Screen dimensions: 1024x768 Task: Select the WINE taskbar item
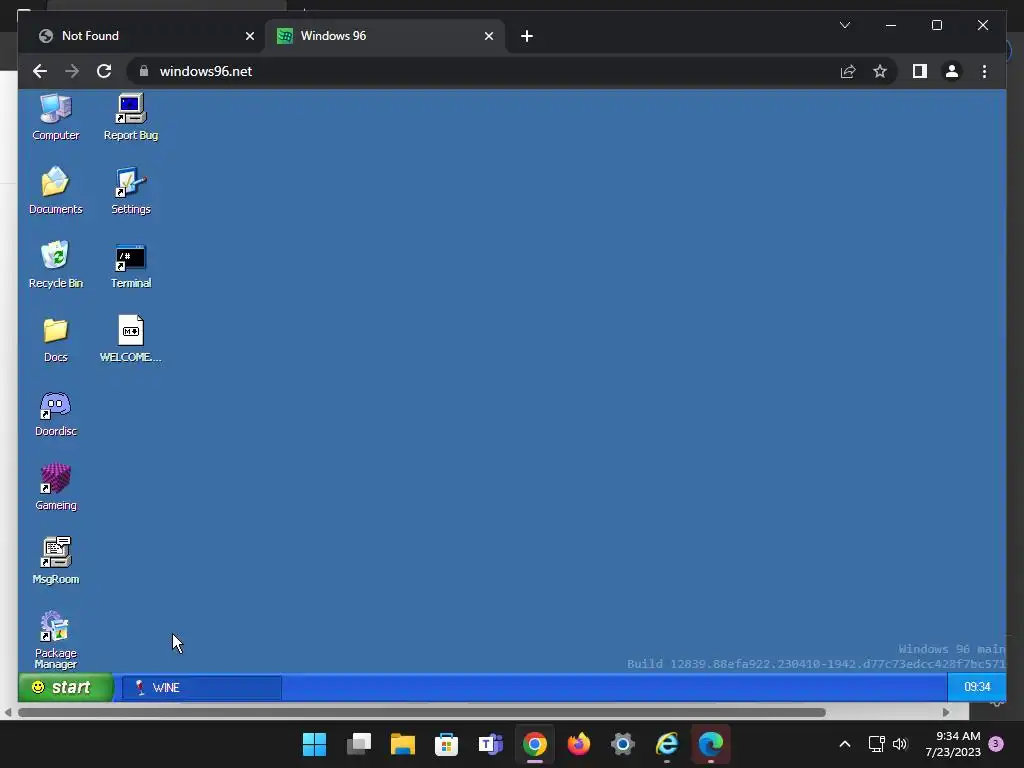[202, 688]
